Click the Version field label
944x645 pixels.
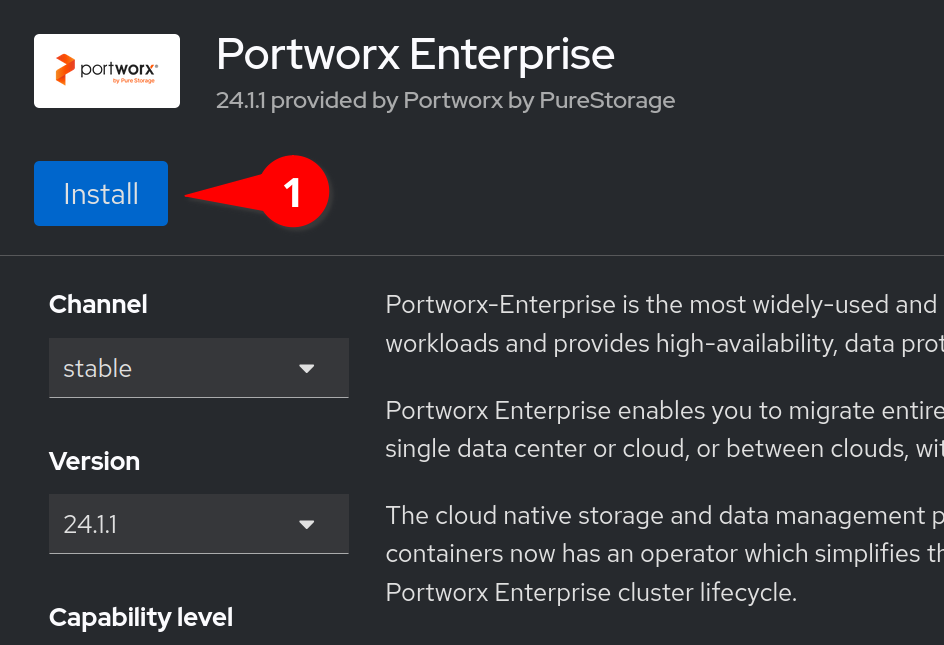pos(94,461)
